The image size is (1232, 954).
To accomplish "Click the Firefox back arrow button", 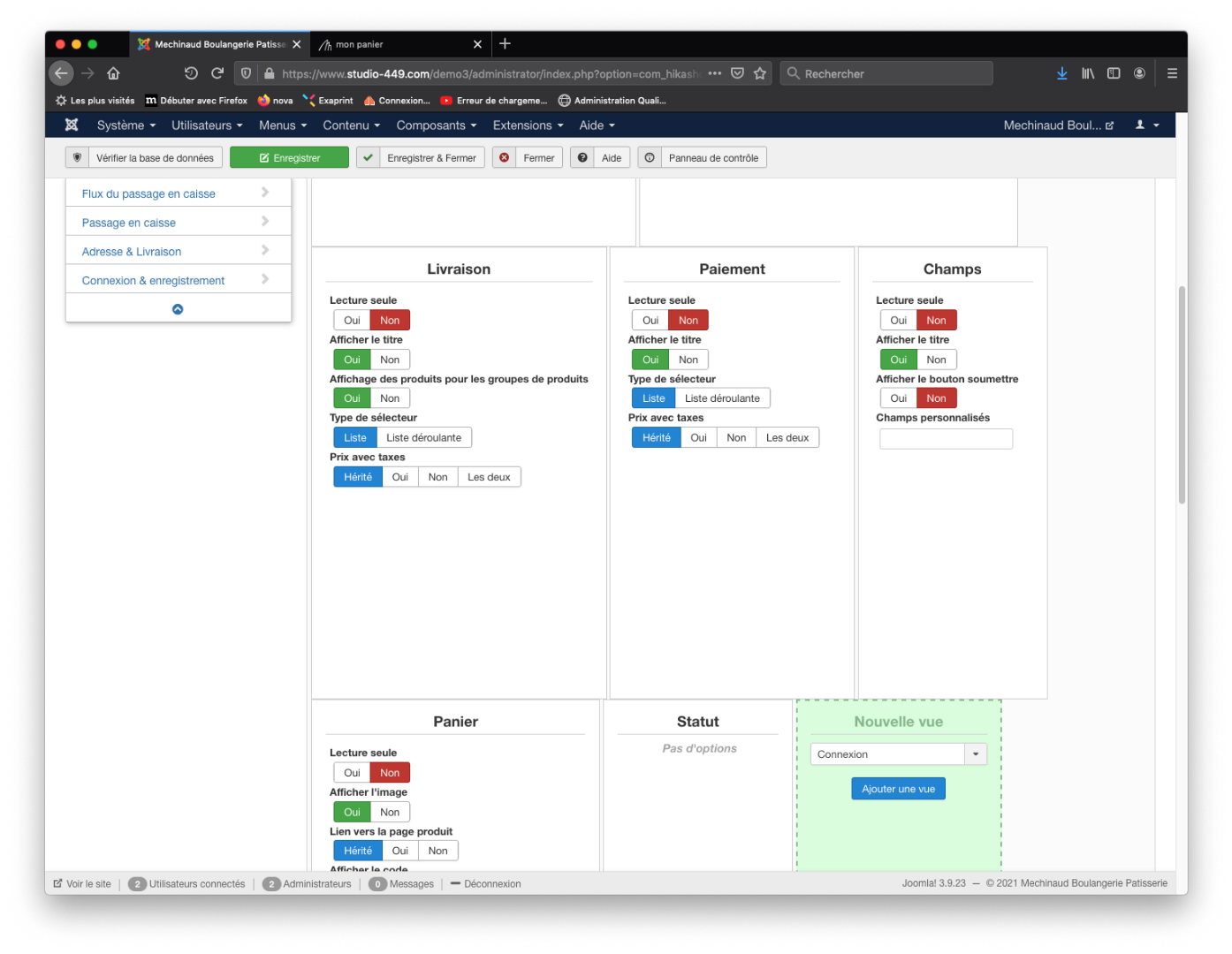I will [x=61, y=73].
